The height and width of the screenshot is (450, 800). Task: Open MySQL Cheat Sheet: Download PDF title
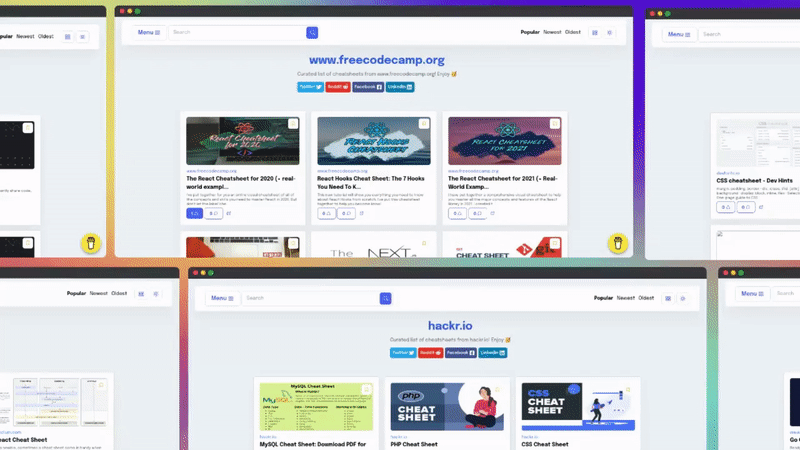click(x=313, y=444)
